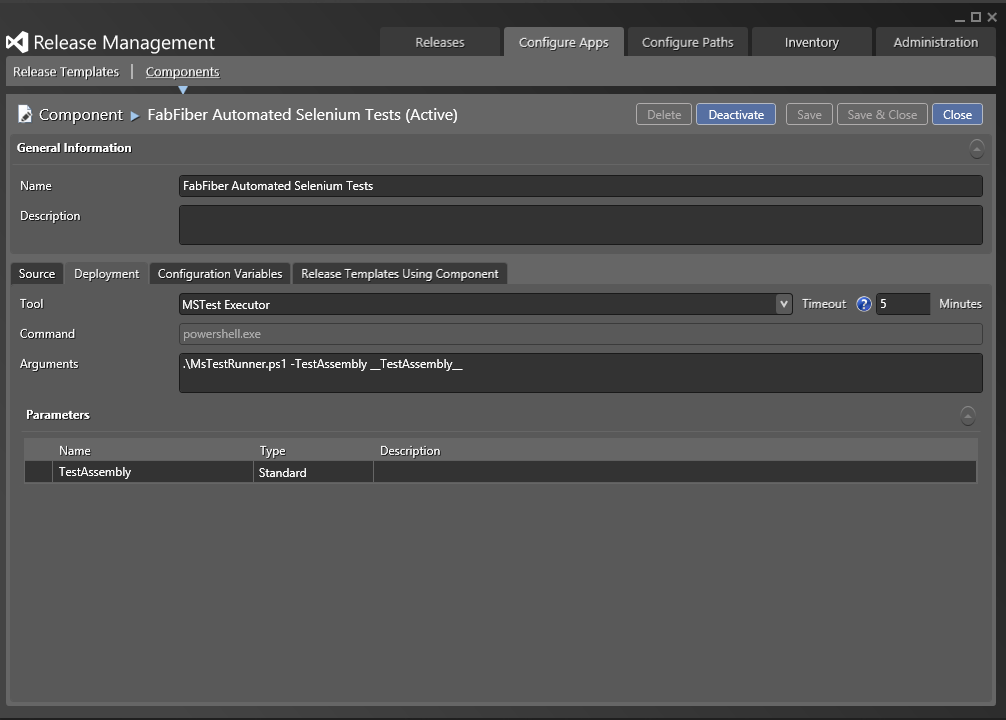The height and width of the screenshot is (720, 1006).
Task: Open the Configure Paths tab
Action: (687, 42)
